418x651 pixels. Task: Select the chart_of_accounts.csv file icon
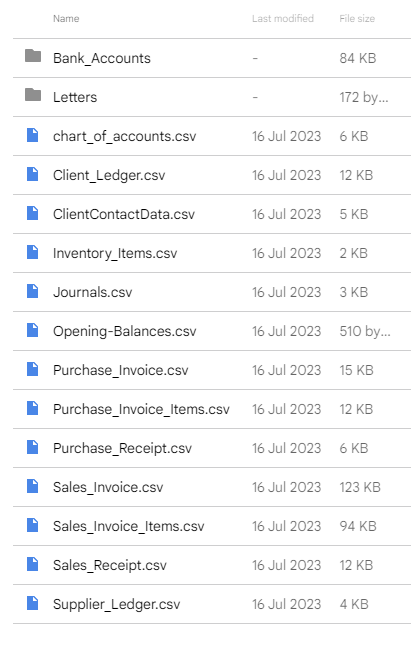pyautogui.click(x=32, y=135)
